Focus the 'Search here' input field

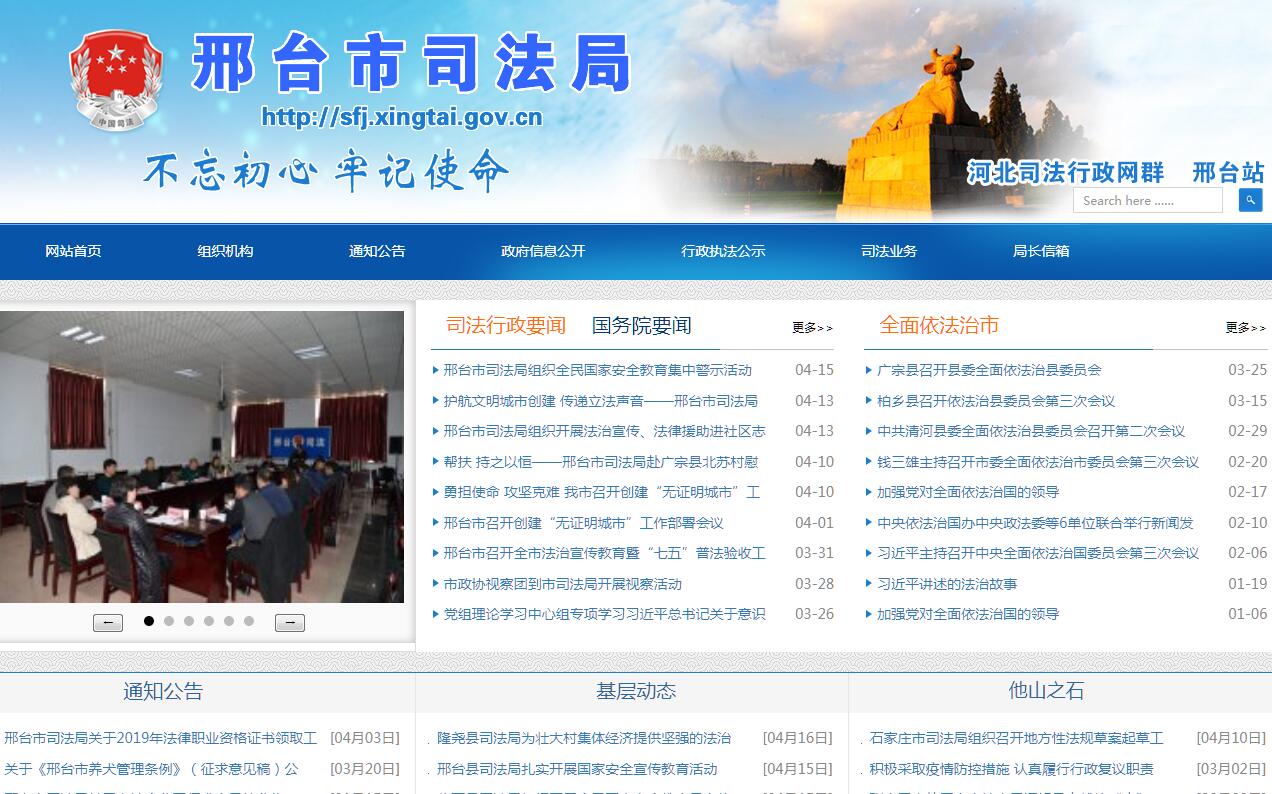pos(1148,200)
